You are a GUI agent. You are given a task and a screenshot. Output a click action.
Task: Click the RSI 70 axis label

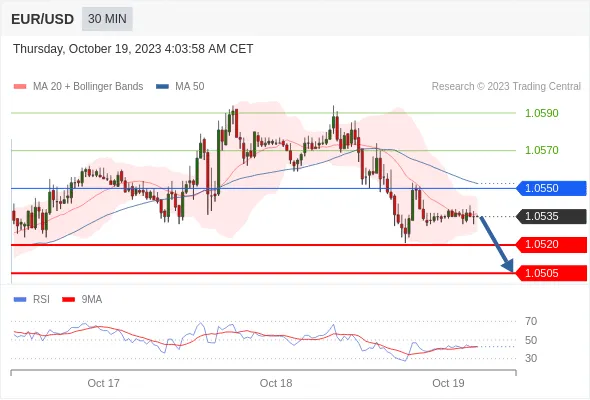[531, 321]
